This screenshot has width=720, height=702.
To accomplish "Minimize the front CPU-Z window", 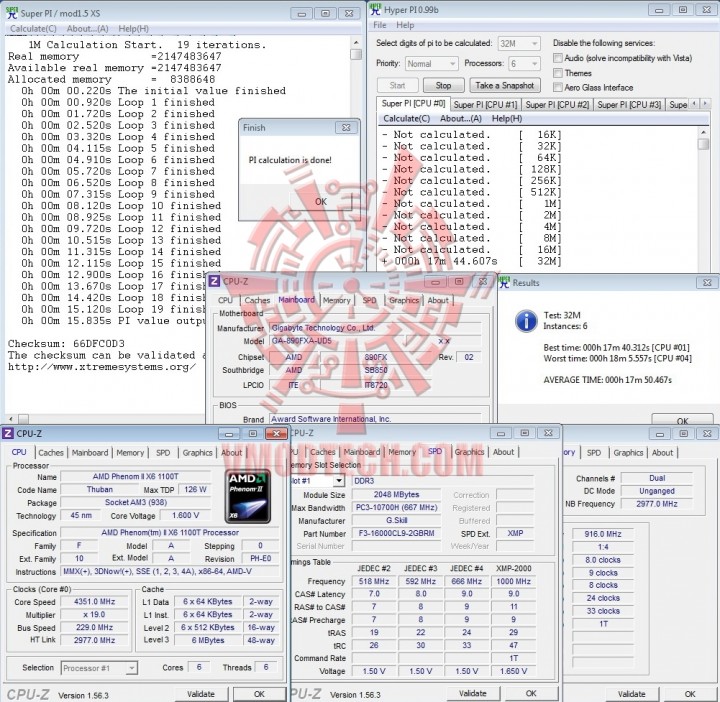I will click(x=229, y=433).
